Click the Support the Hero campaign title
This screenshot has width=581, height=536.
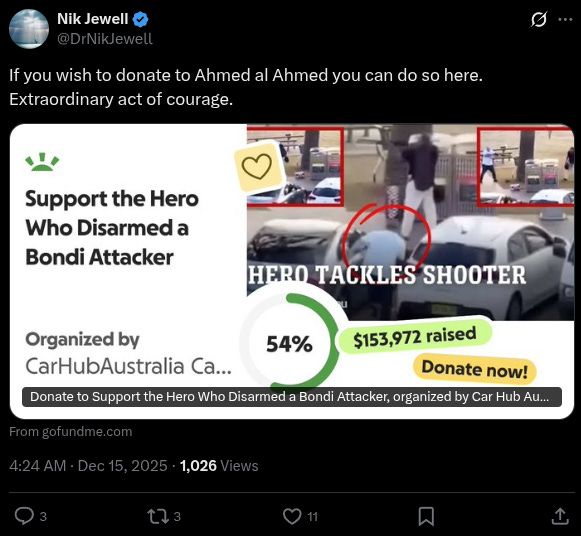[x=112, y=228]
